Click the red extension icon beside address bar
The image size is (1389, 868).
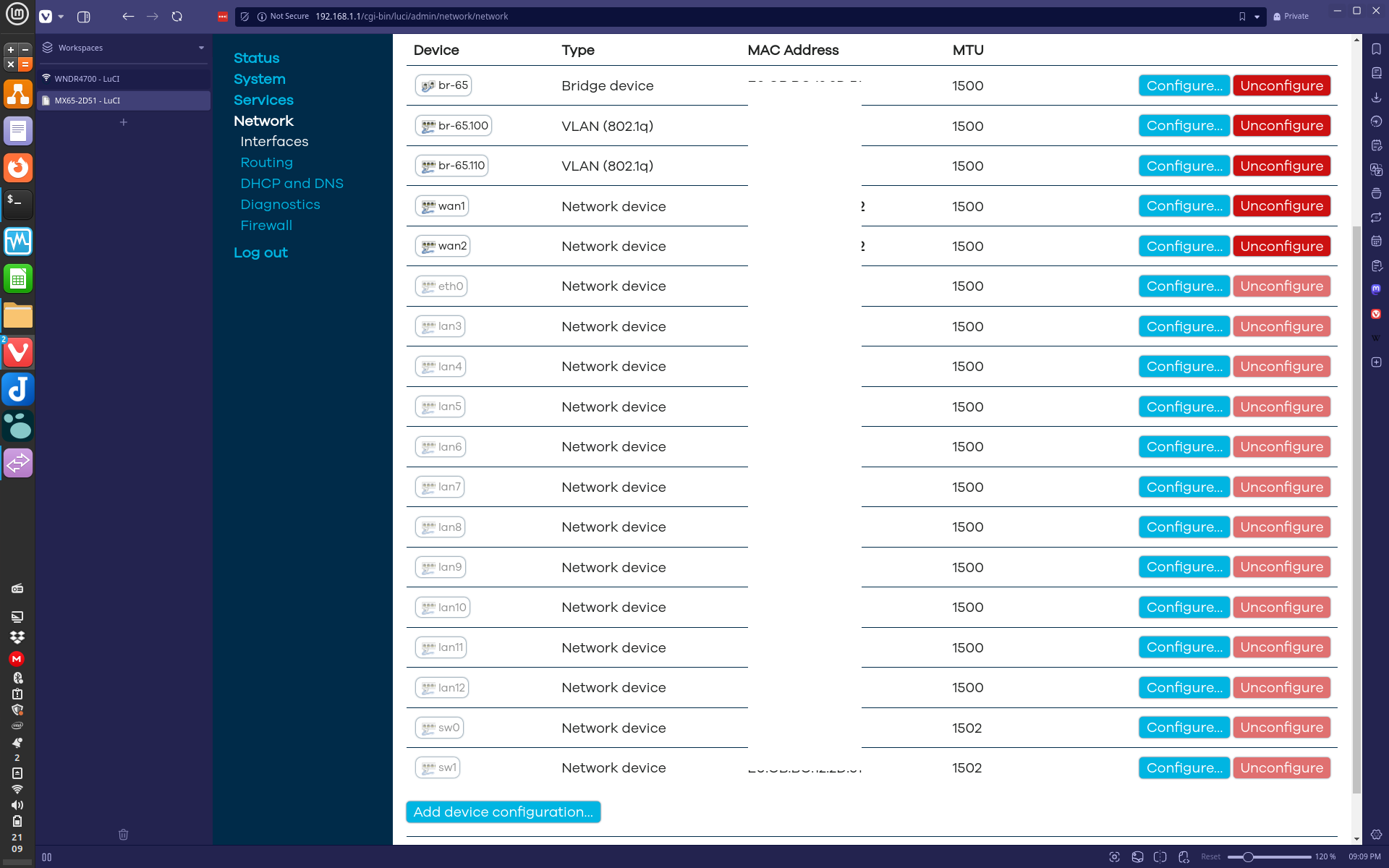tap(223, 16)
